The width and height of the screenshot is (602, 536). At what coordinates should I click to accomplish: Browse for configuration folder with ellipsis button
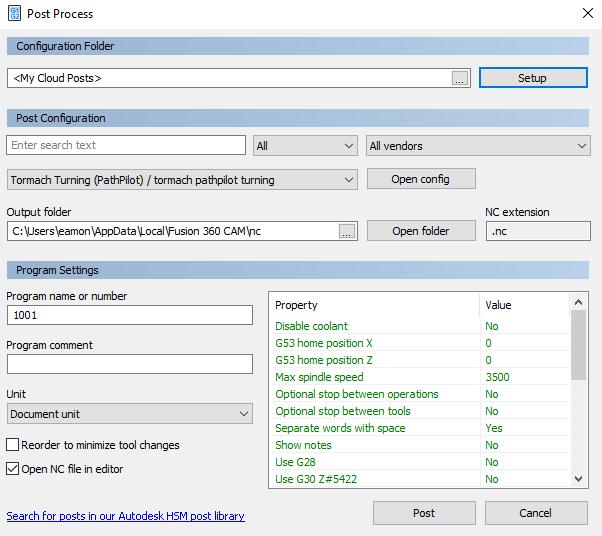[459, 78]
